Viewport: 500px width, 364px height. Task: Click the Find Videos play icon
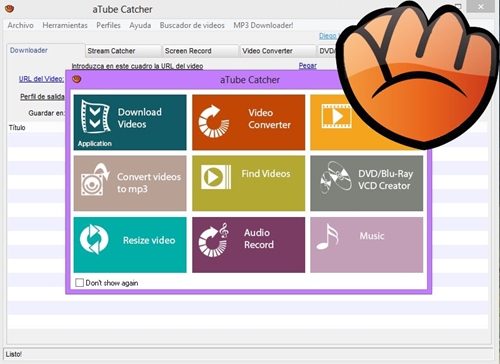pos(216,177)
